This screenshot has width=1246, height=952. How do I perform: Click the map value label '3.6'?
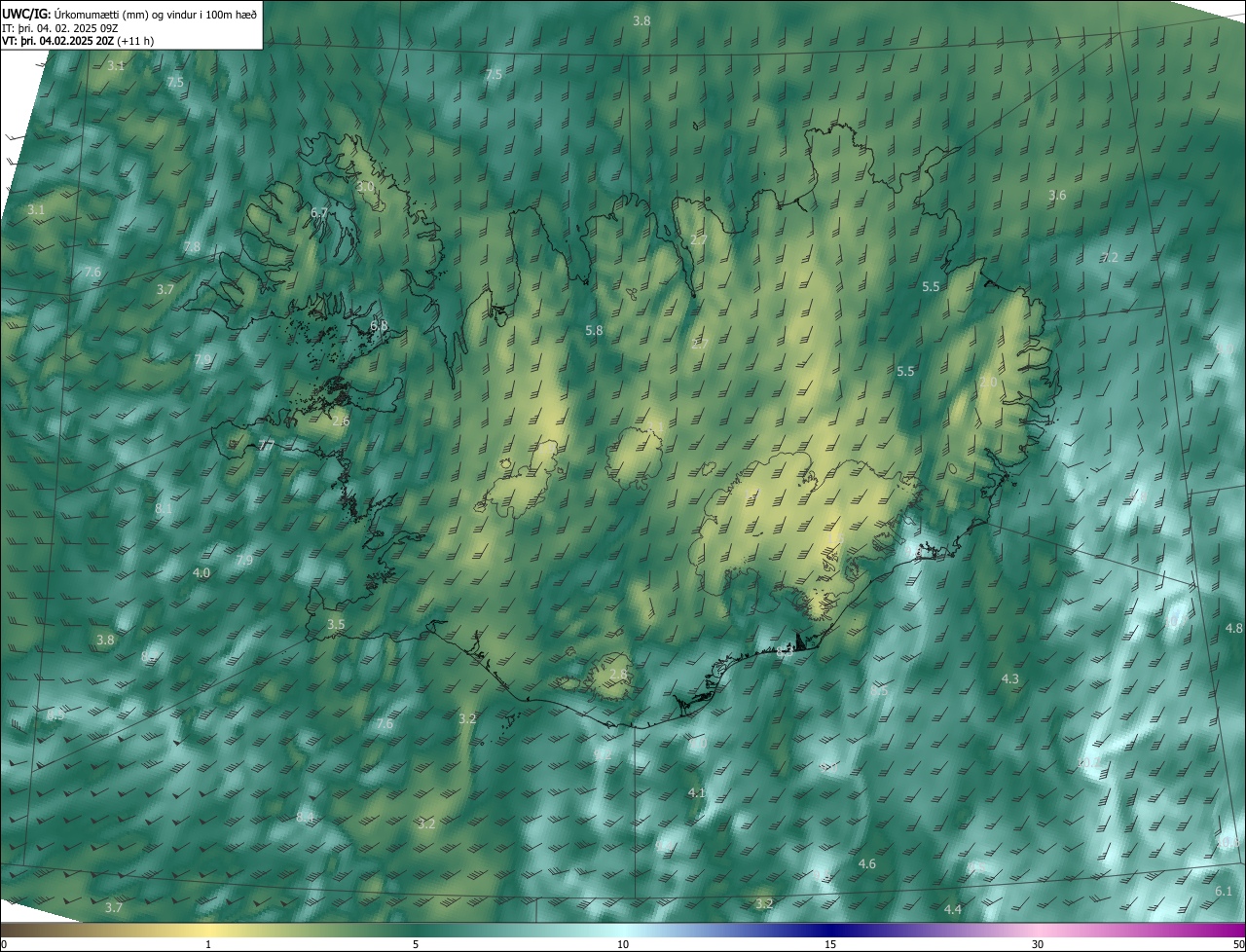(1057, 196)
